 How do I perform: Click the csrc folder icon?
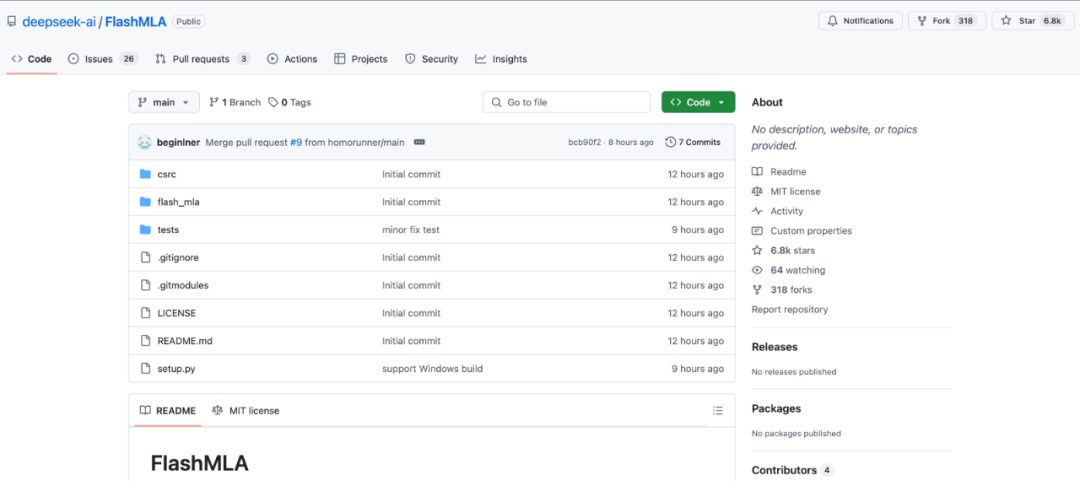[145, 174]
